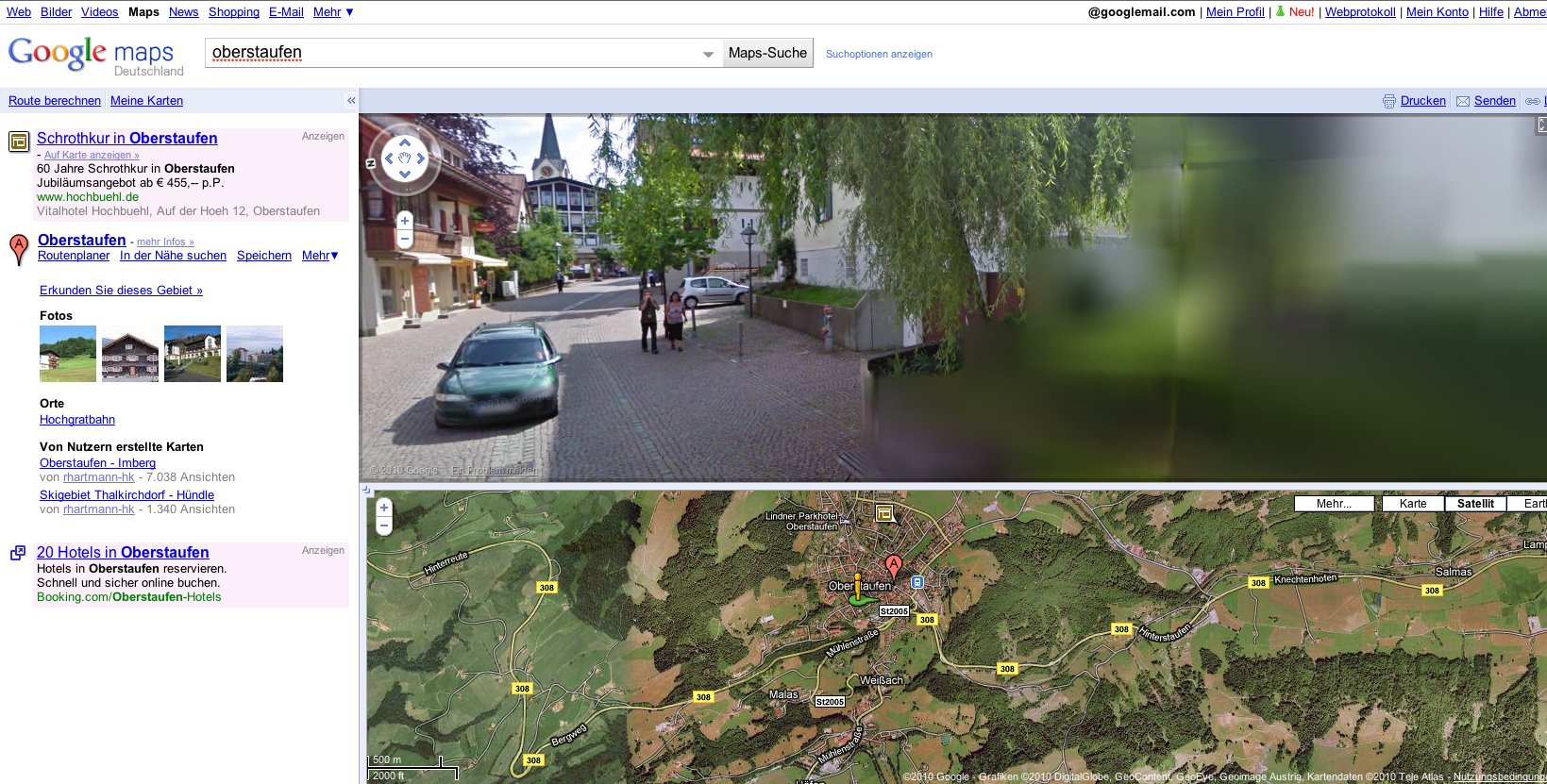This screenshot has height=784, width=1547.
Task: Click the printer icon next to Drucken
Action: tap(1388, 101)
